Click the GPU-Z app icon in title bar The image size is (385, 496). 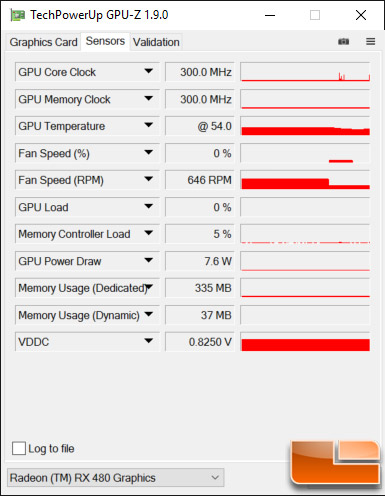(17, 15)
